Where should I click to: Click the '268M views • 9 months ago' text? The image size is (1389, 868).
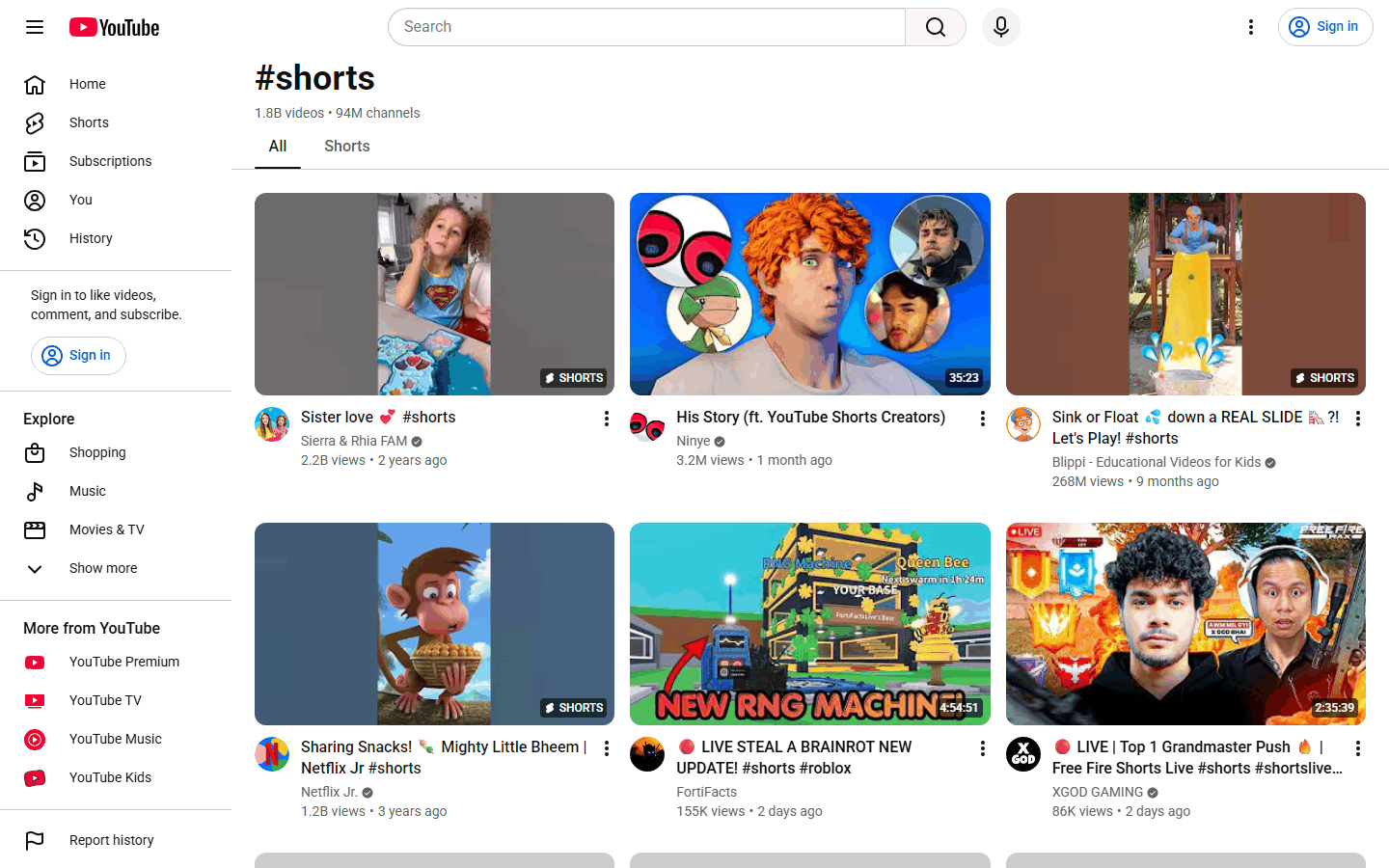coord(1135,481)
